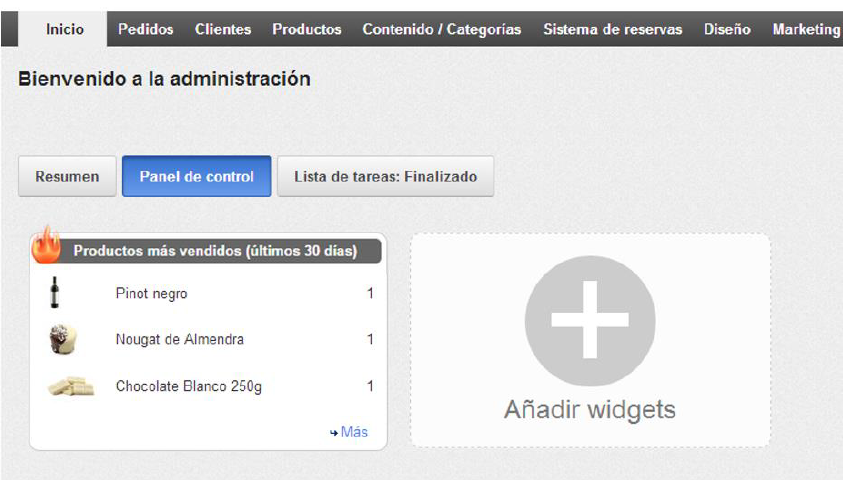Click the Pinot negro wine bottle image
Image resolution: width=843 pixels, height=480 pixels.
[55, 293]
